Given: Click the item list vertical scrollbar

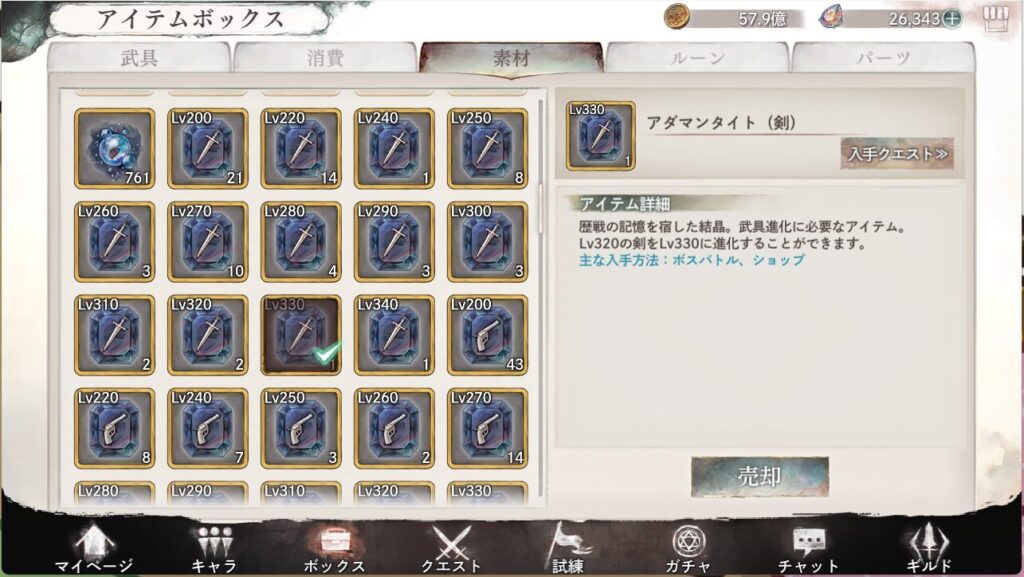Looking at the screenshot, I should click(x=540, y=297).
